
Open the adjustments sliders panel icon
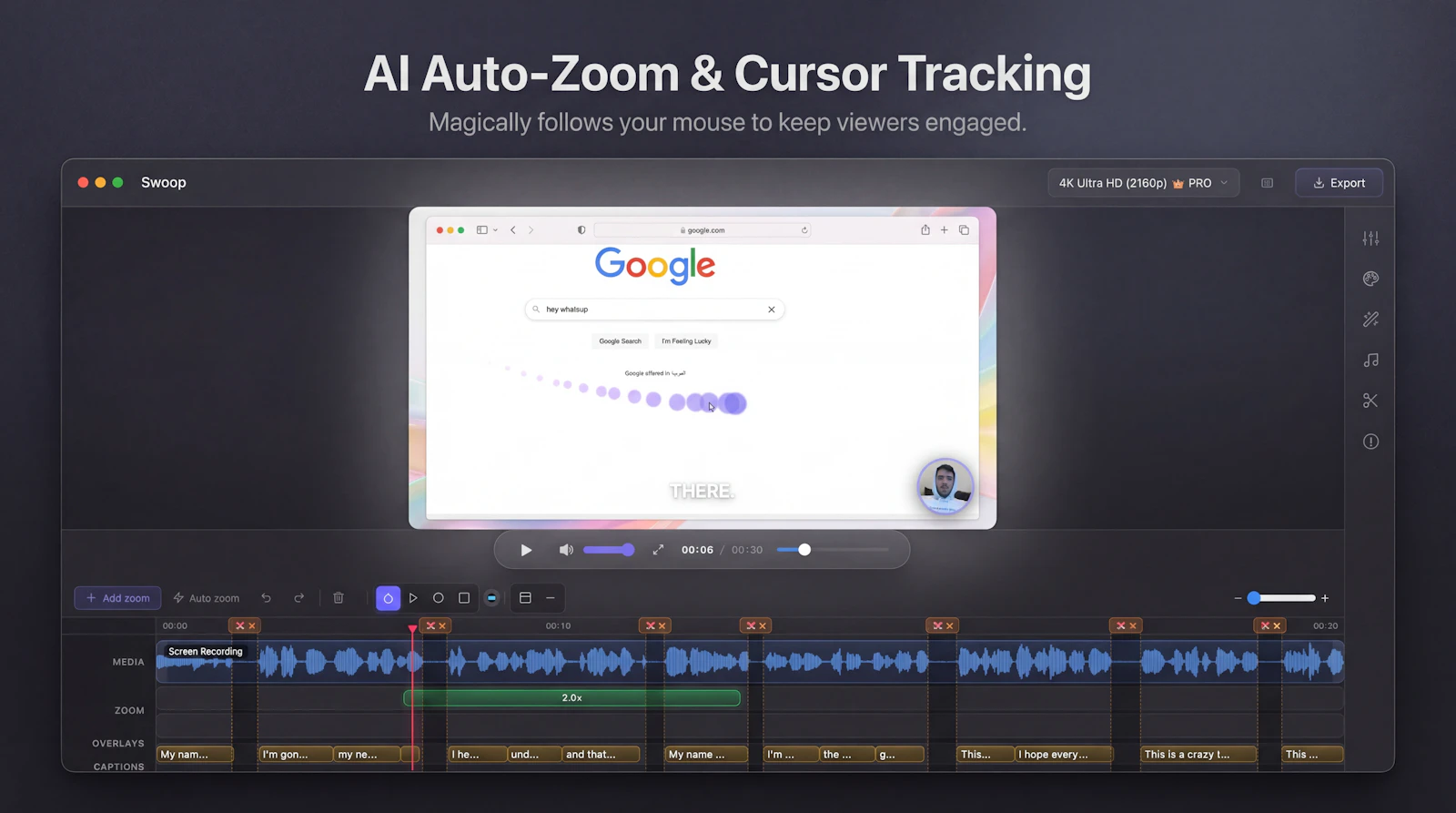1370,239
